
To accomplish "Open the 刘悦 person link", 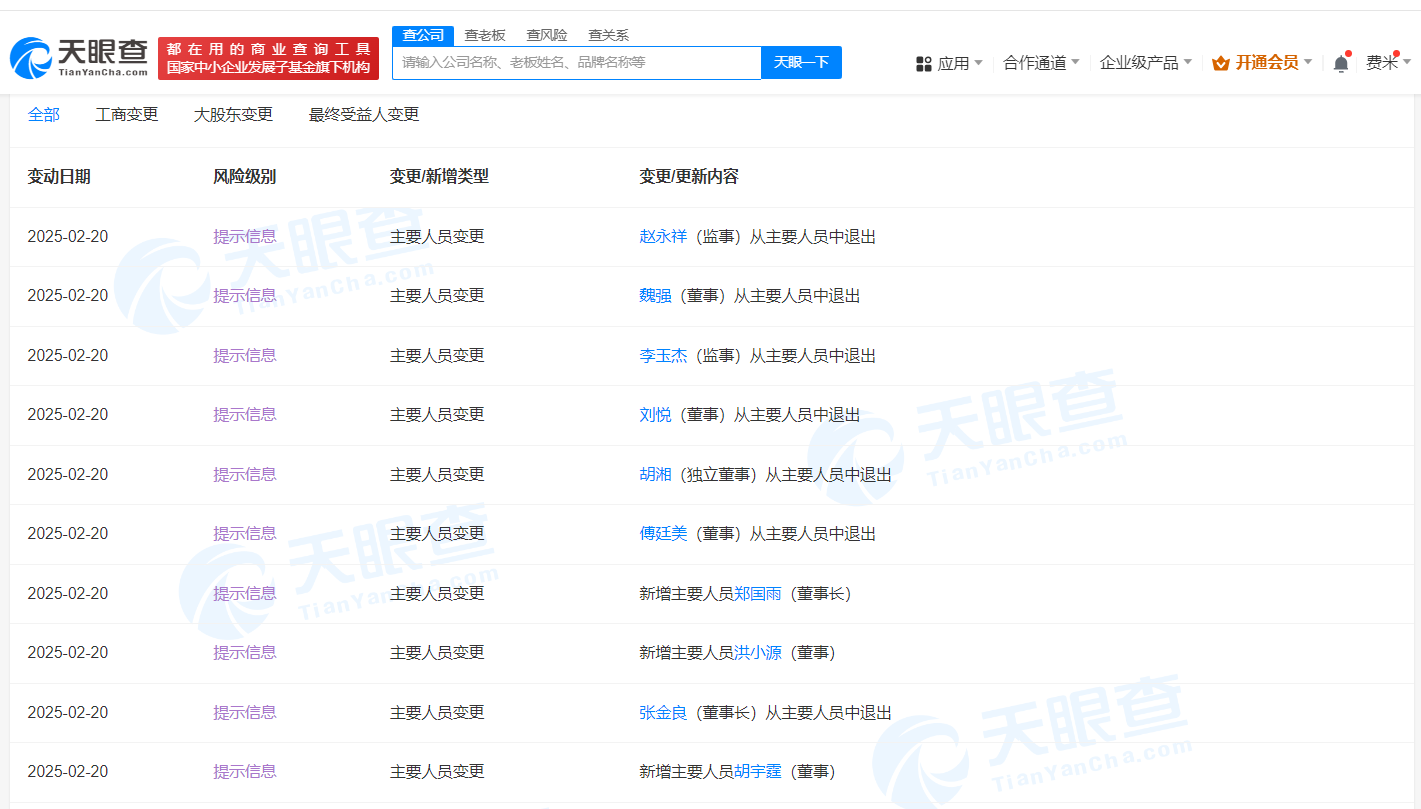I will (x=655, y=414).
